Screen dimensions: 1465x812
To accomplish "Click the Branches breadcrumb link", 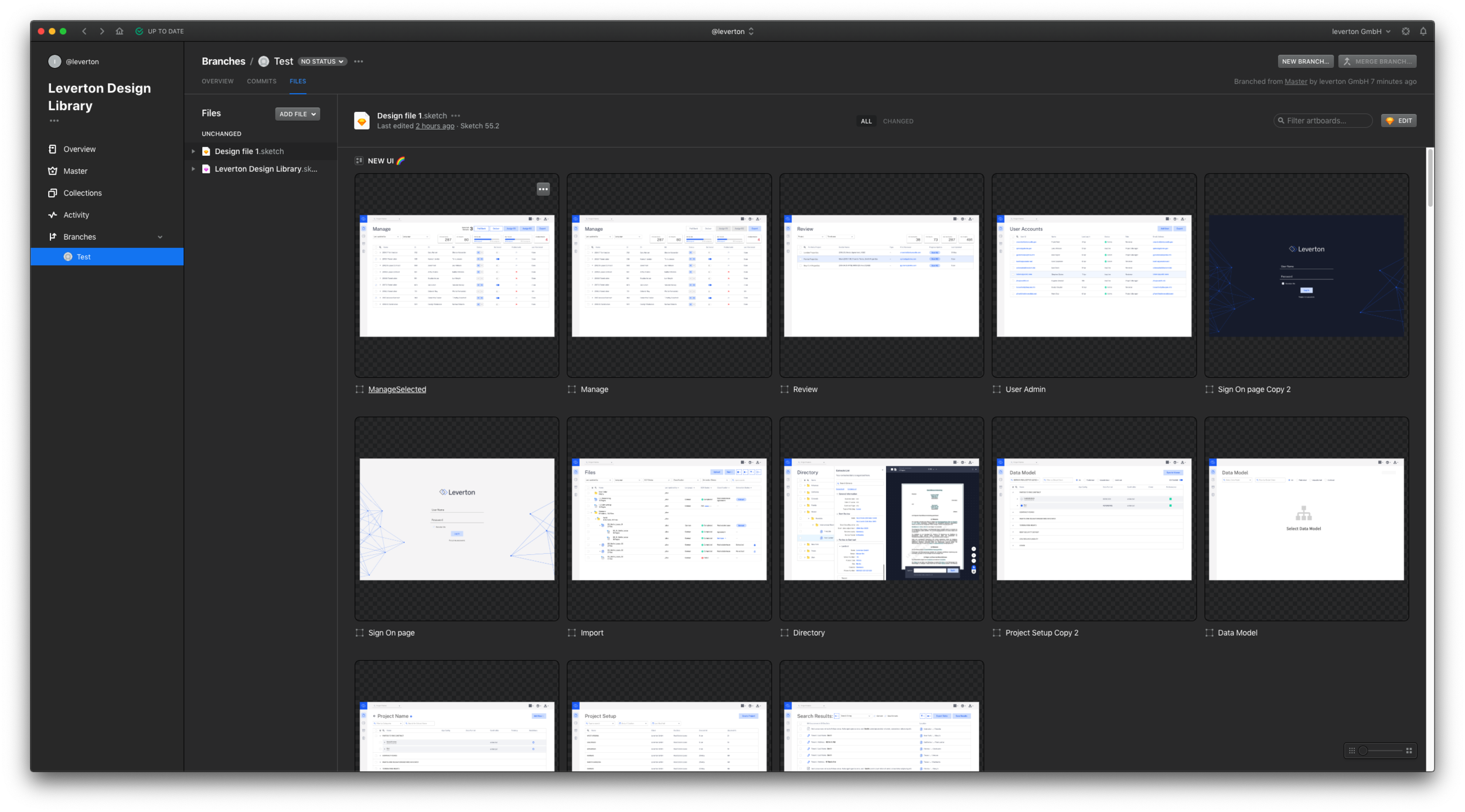I will click(x=223, y=62).
